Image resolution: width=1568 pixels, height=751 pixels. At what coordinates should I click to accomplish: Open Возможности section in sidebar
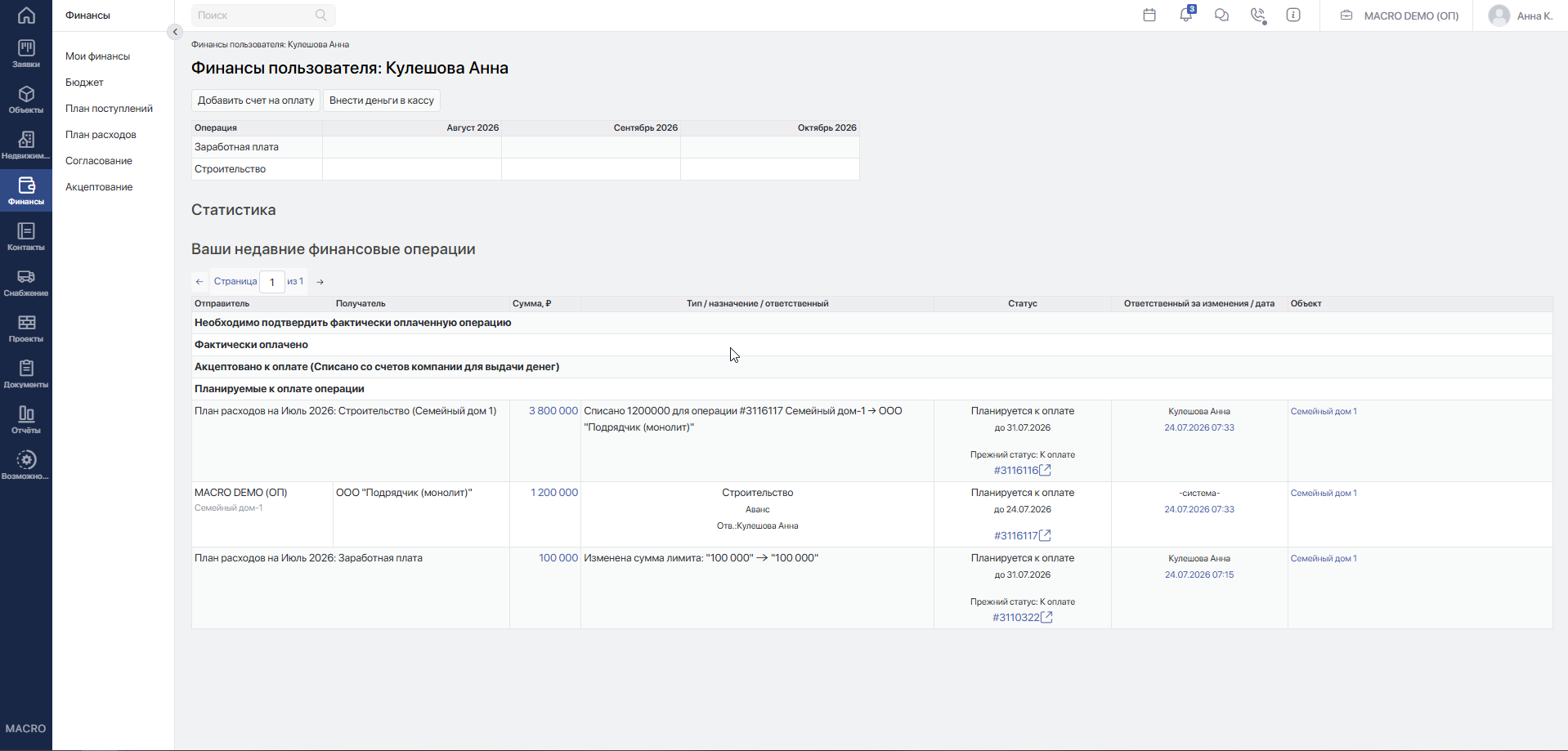click(26, 466)
